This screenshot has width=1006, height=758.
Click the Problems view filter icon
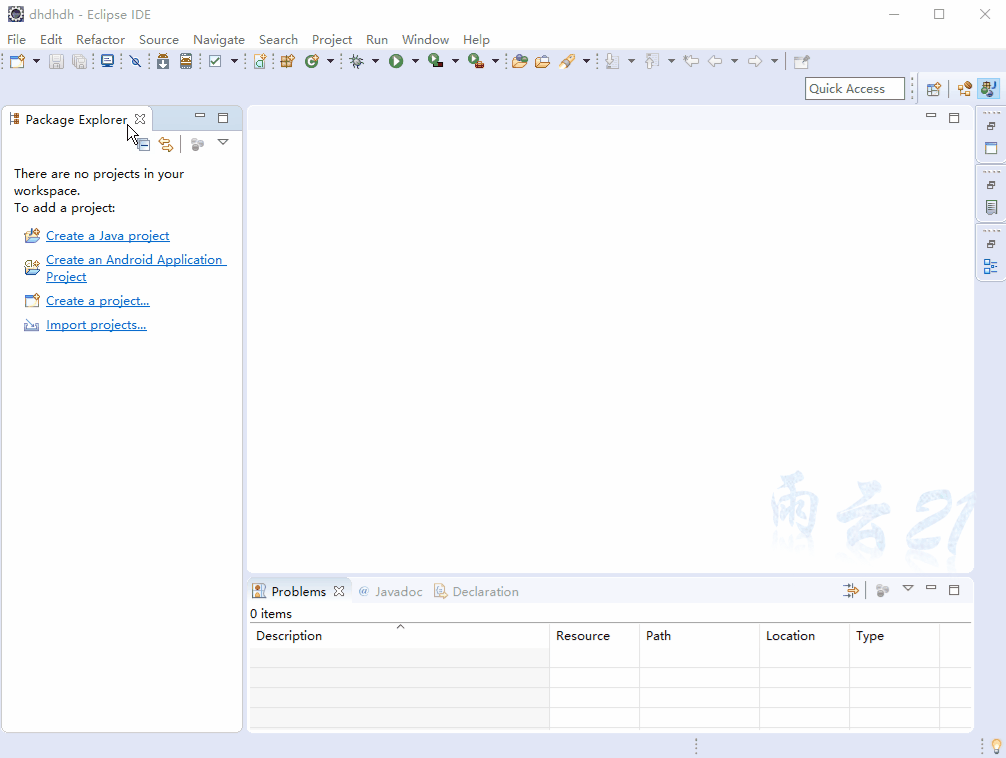click(851, 591)
